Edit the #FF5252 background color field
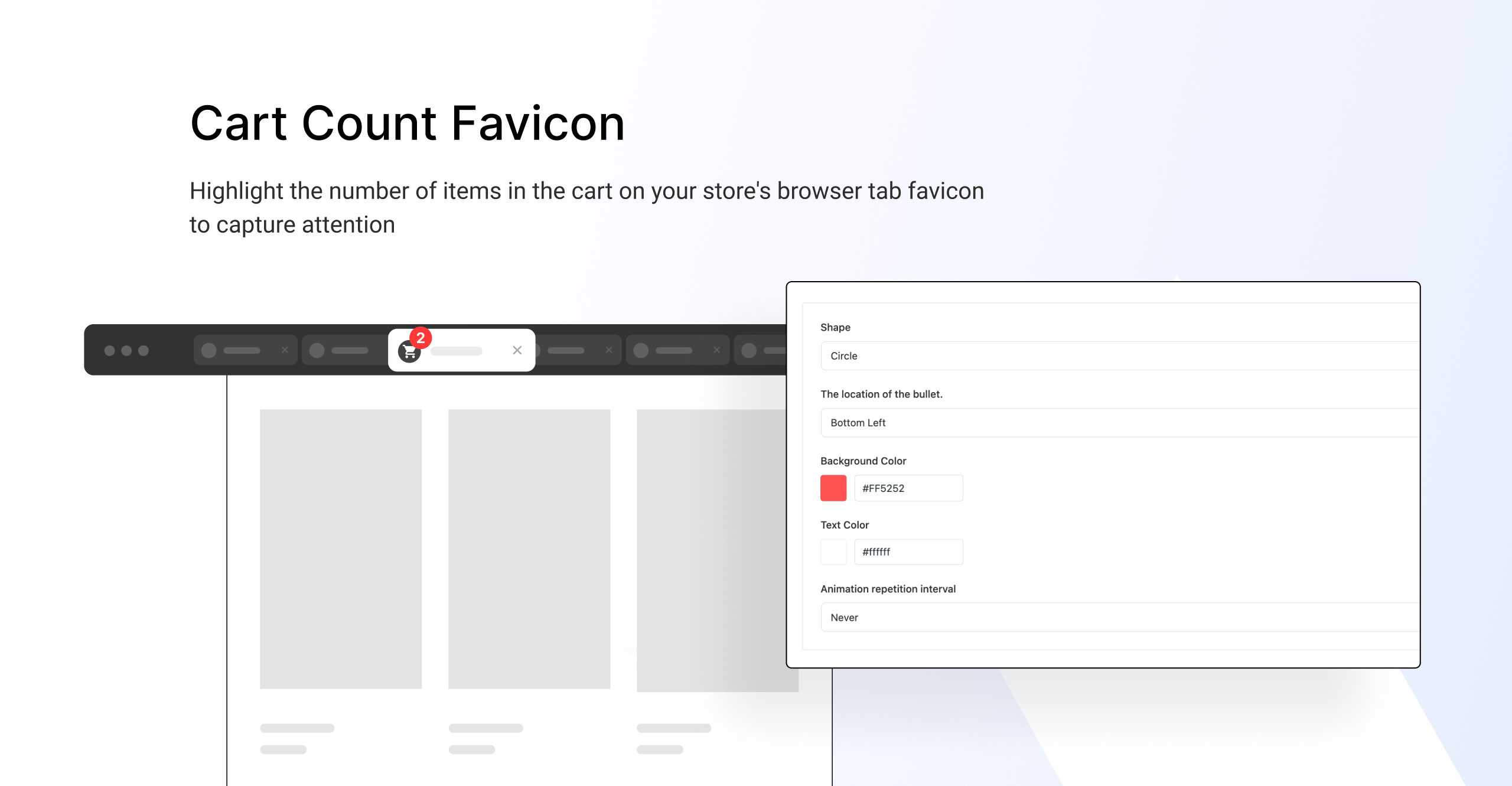The image size is (1512, 786). pos(908,488)
